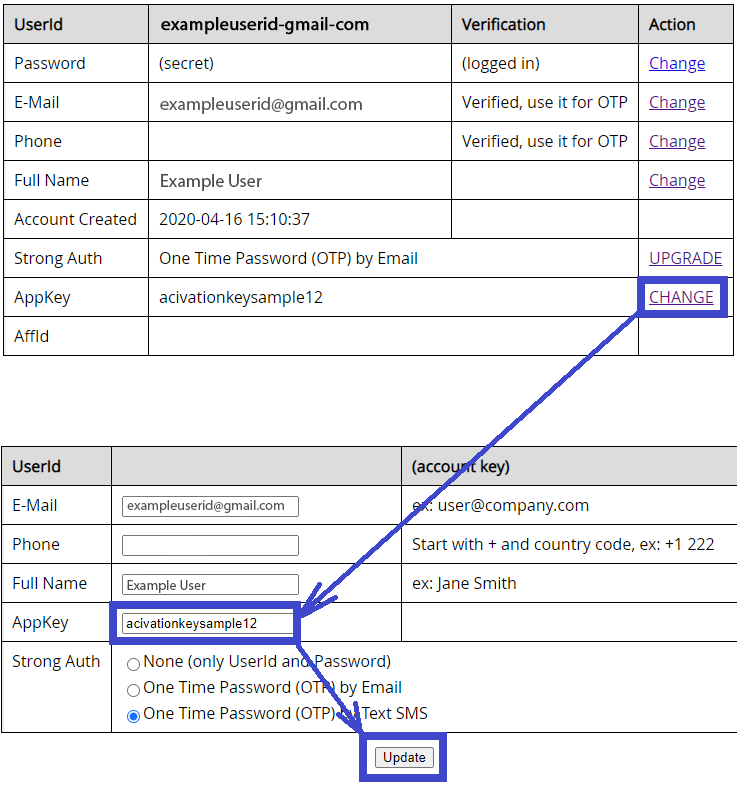The height and width of the screenshot is (791, 737).
Task: Click the (account key) header cell
Action: (x=460, y=467)
